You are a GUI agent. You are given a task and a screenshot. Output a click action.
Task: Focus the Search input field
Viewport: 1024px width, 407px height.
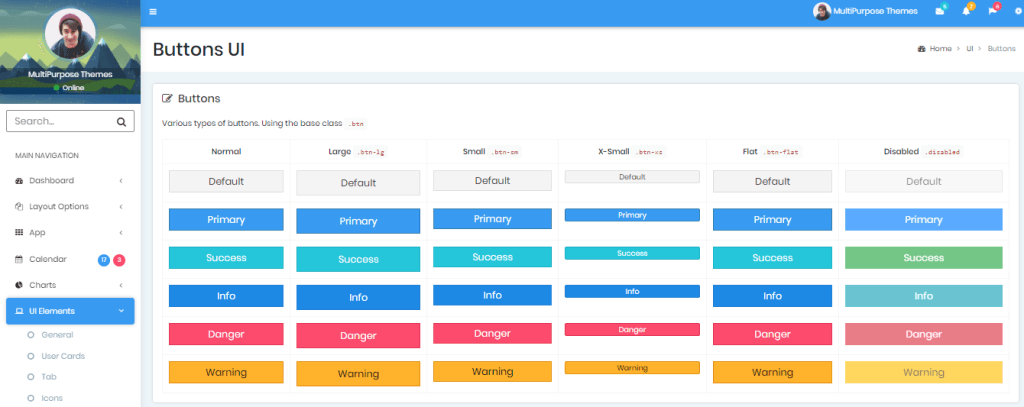pyautogui.click(x=70, y=122)
